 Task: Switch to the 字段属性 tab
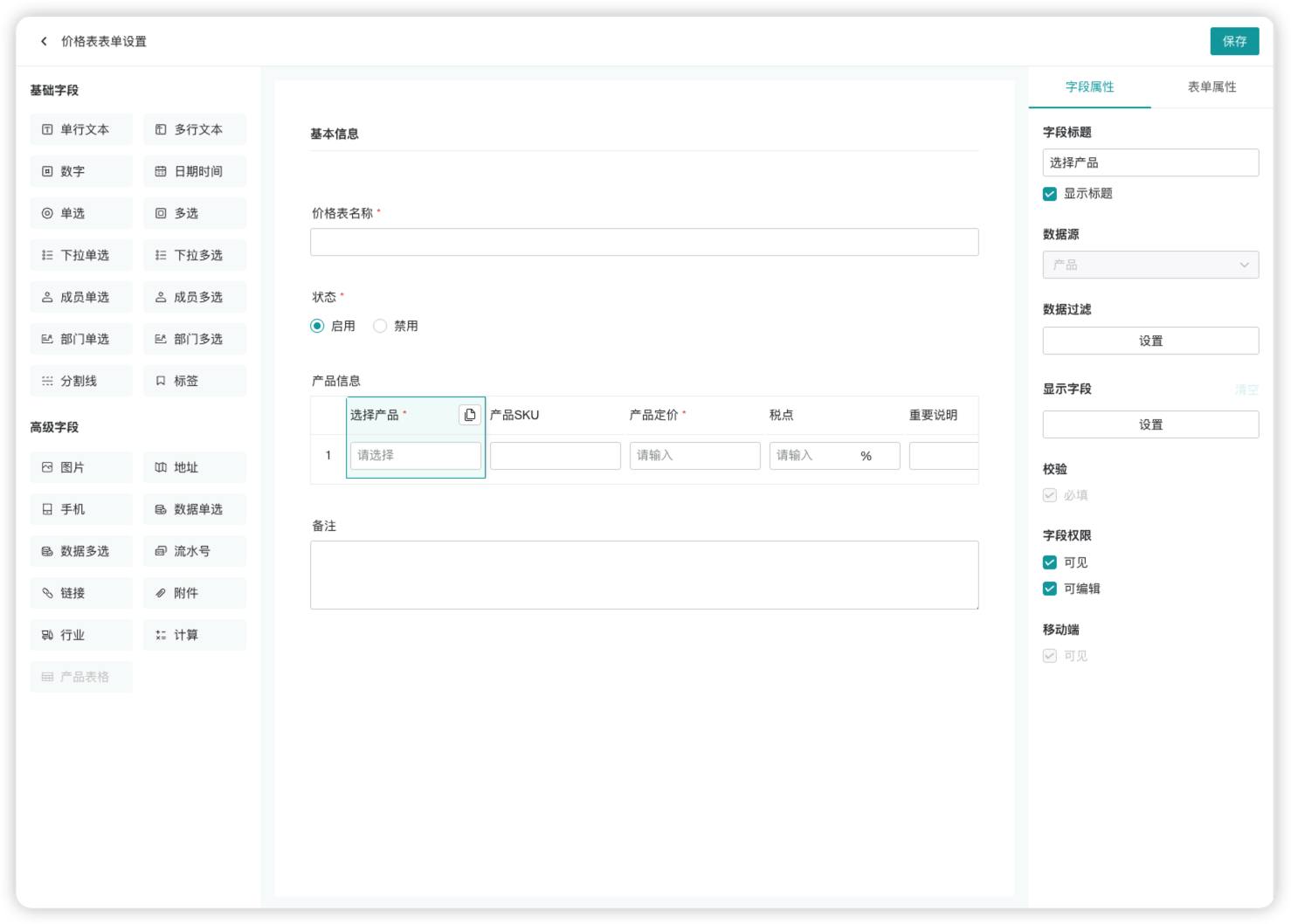[1089, 86]
